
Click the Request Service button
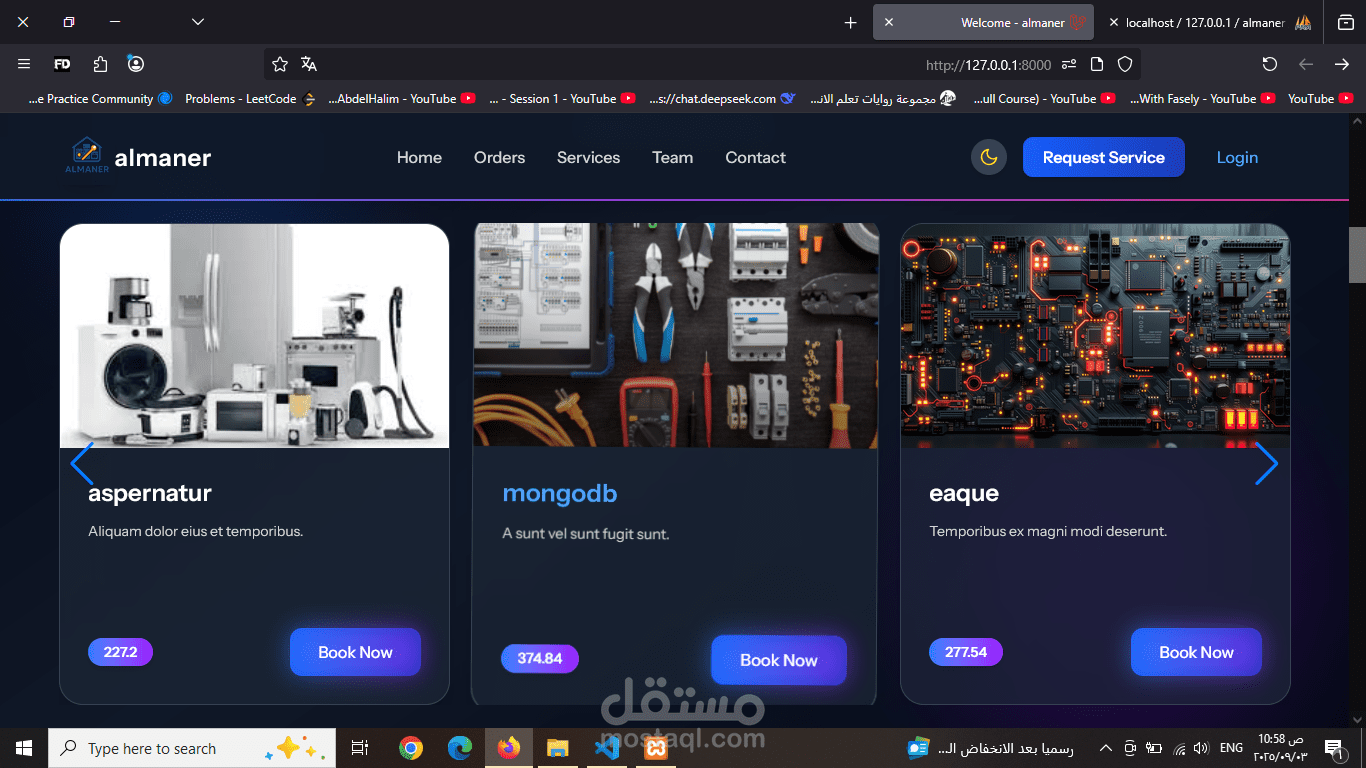coord(1104,157)
